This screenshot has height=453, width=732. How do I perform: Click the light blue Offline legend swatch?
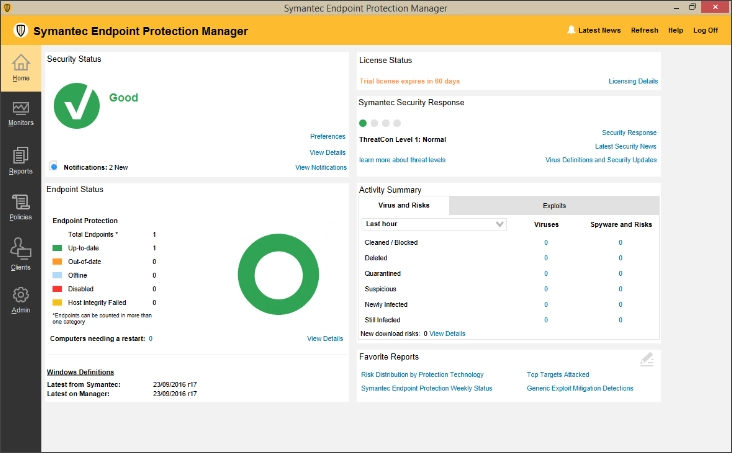[57, 275]
